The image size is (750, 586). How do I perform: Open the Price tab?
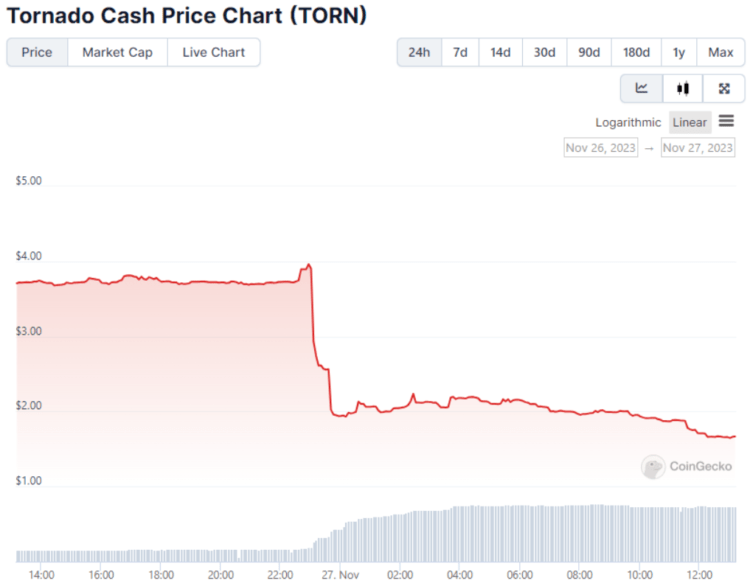click(x=37, y=52)
